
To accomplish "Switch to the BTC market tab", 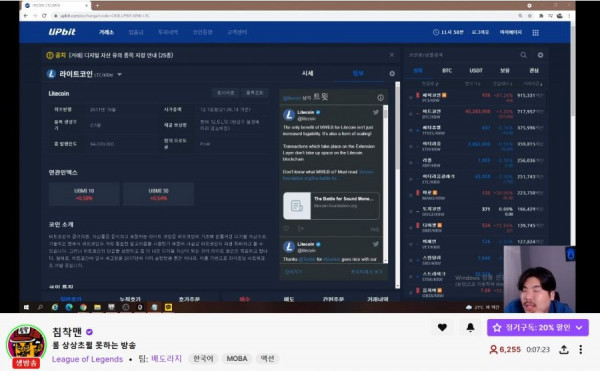I will click(x=447, y=71).
